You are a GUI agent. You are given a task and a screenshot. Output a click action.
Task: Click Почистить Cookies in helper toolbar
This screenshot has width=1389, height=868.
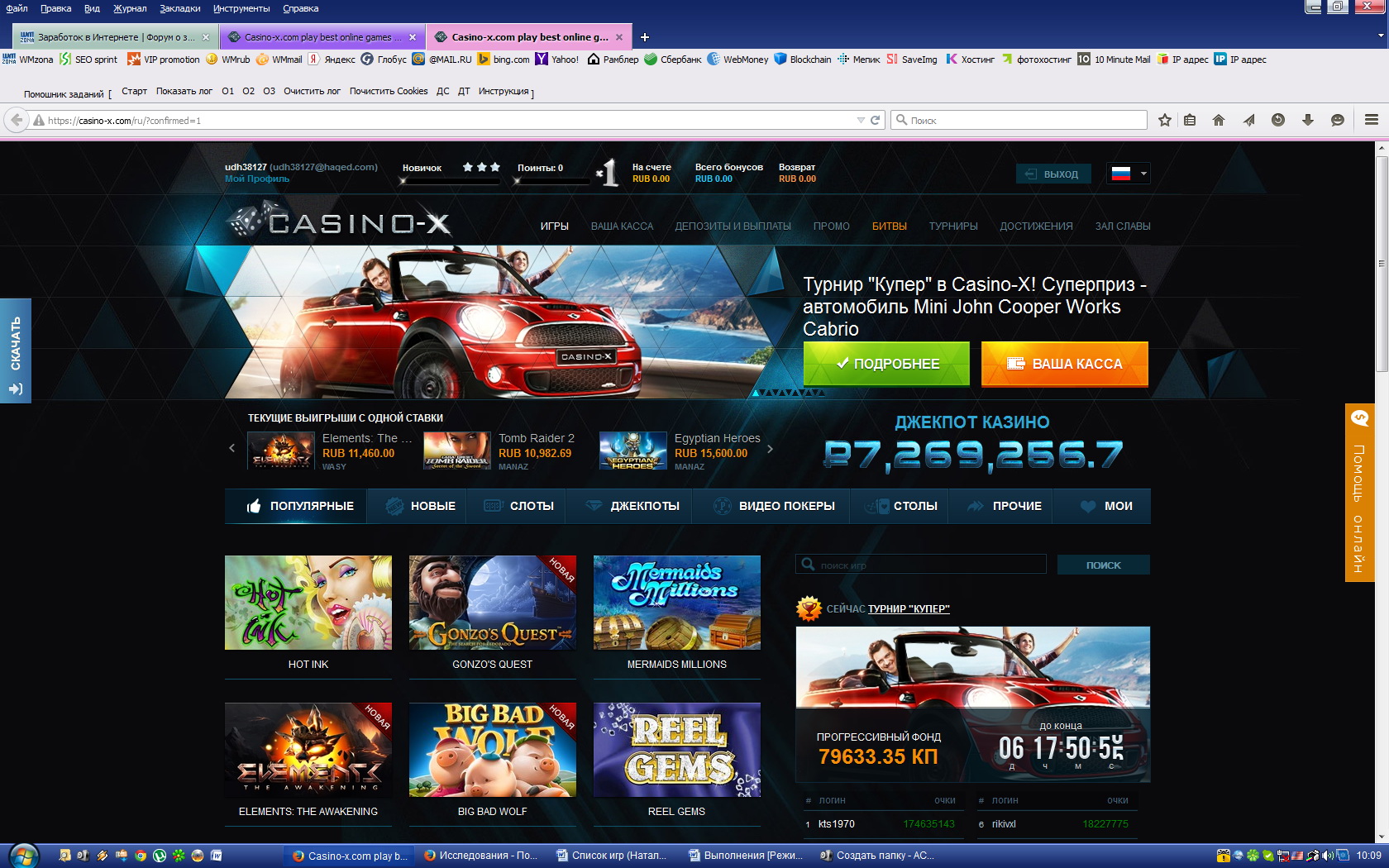coord(389,91)
